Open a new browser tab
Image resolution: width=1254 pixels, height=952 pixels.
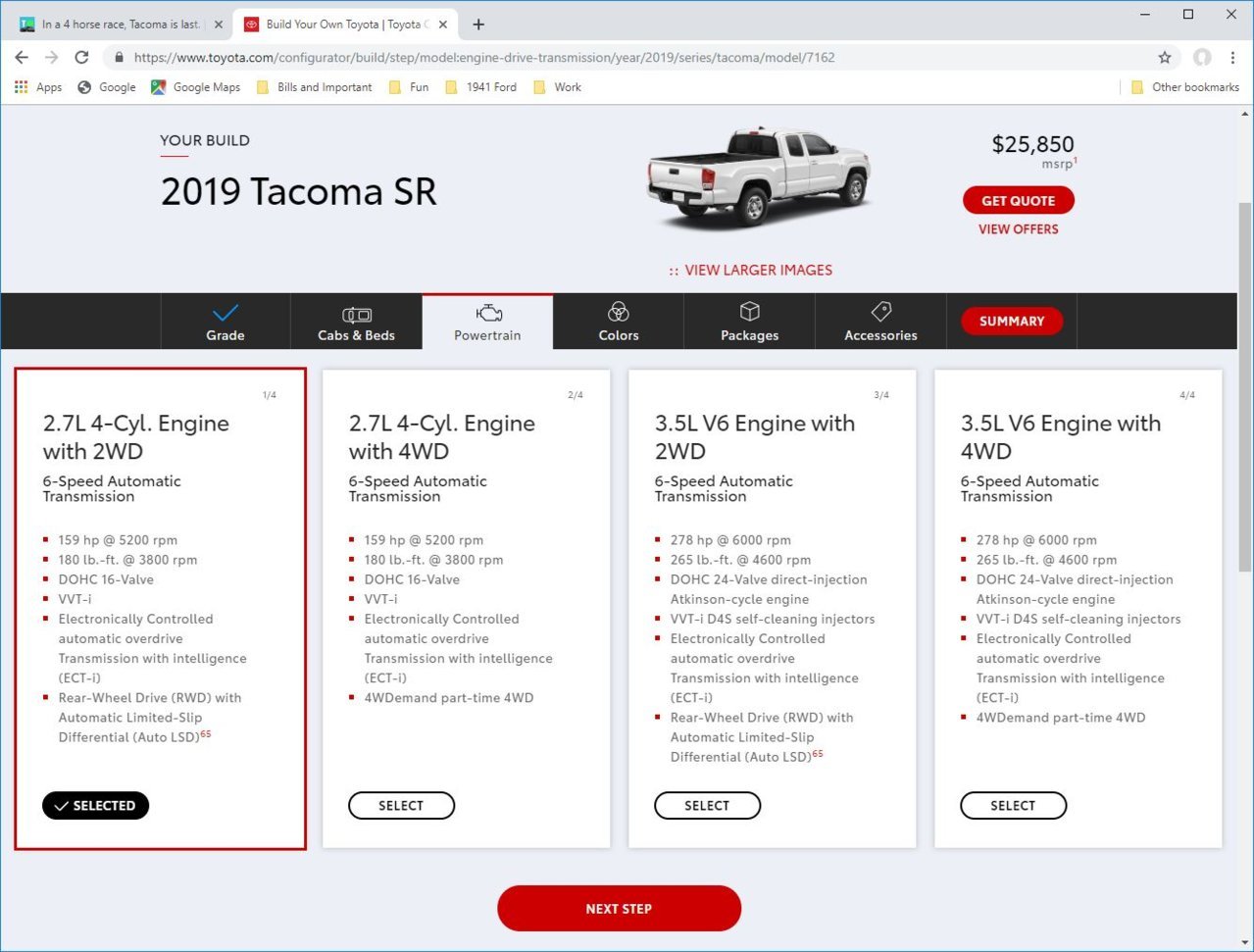[478, 25]
